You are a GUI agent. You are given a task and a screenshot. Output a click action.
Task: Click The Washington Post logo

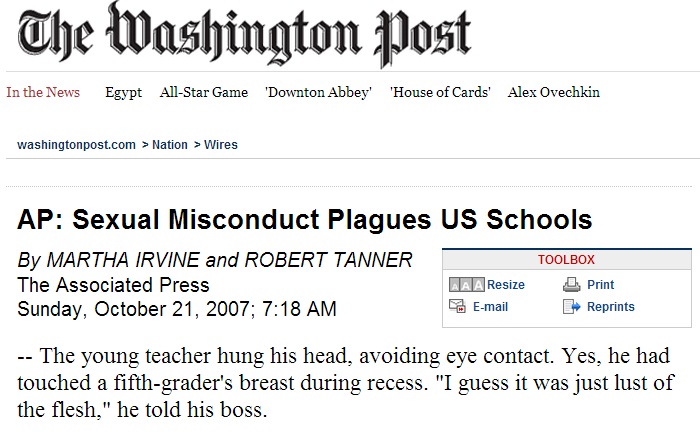point(244,34)
